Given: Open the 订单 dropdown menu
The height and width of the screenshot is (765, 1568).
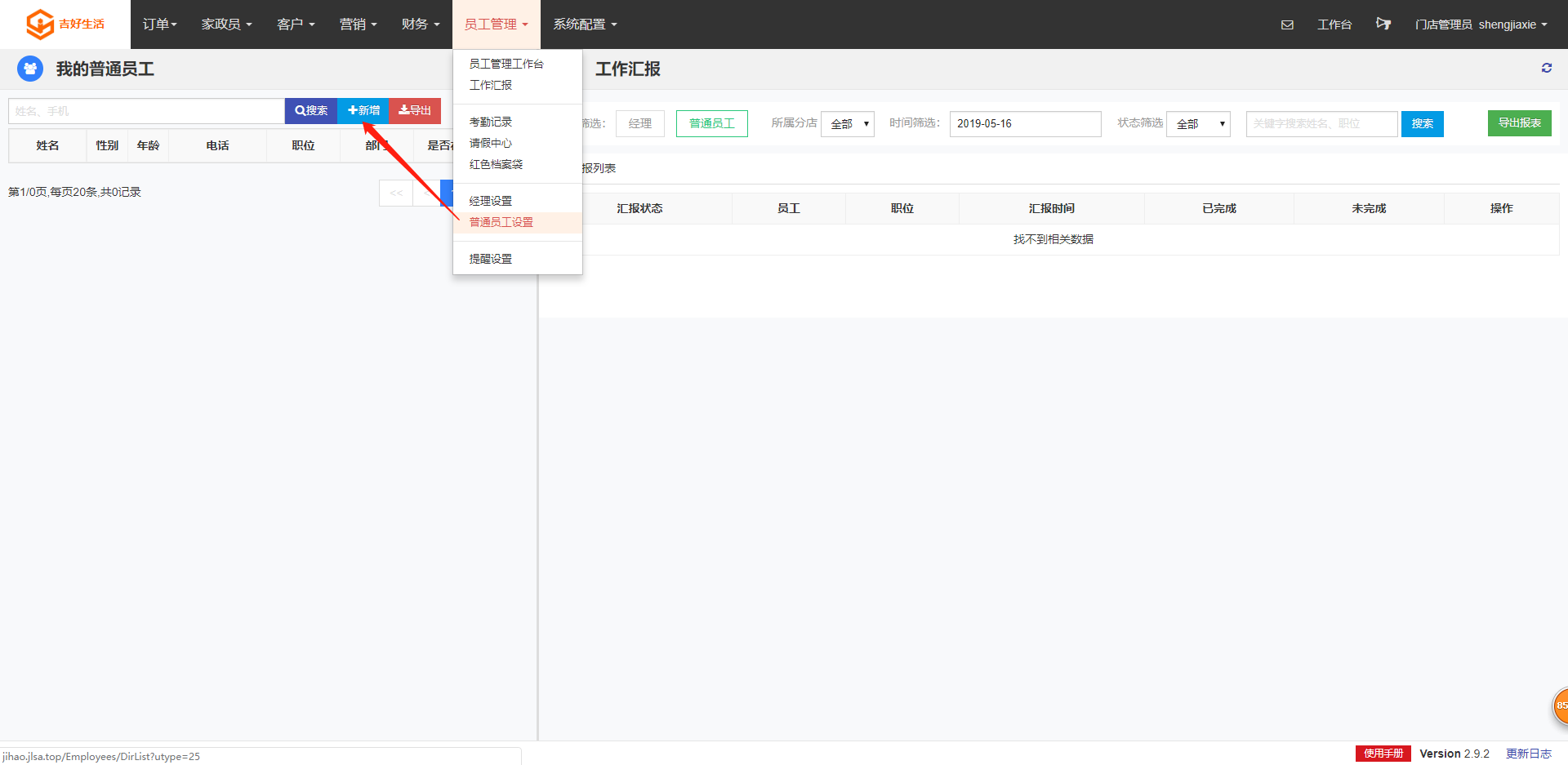Looking at the screenshot, I should (x=159, y=24).
